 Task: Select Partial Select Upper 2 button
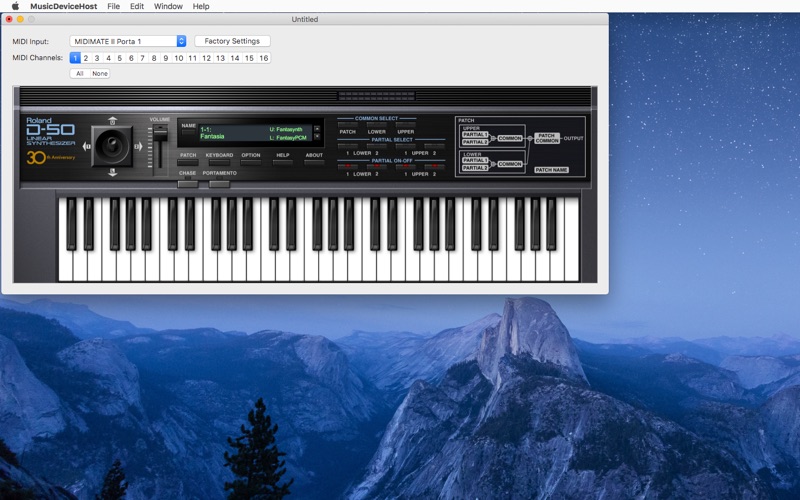click(x=435, y=146)
